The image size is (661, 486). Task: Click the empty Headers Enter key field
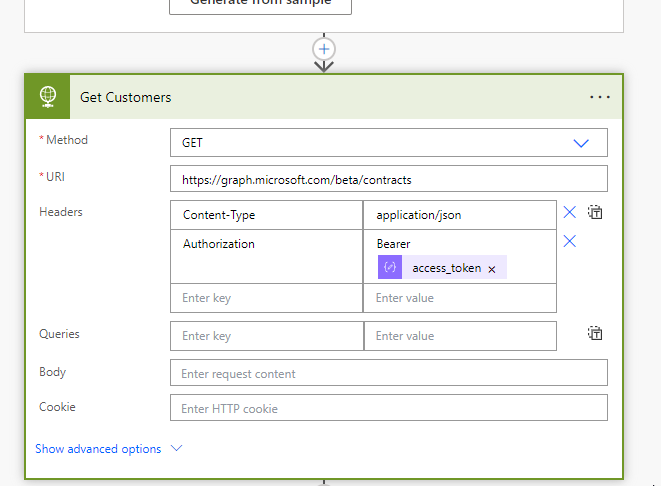(266, 298)
